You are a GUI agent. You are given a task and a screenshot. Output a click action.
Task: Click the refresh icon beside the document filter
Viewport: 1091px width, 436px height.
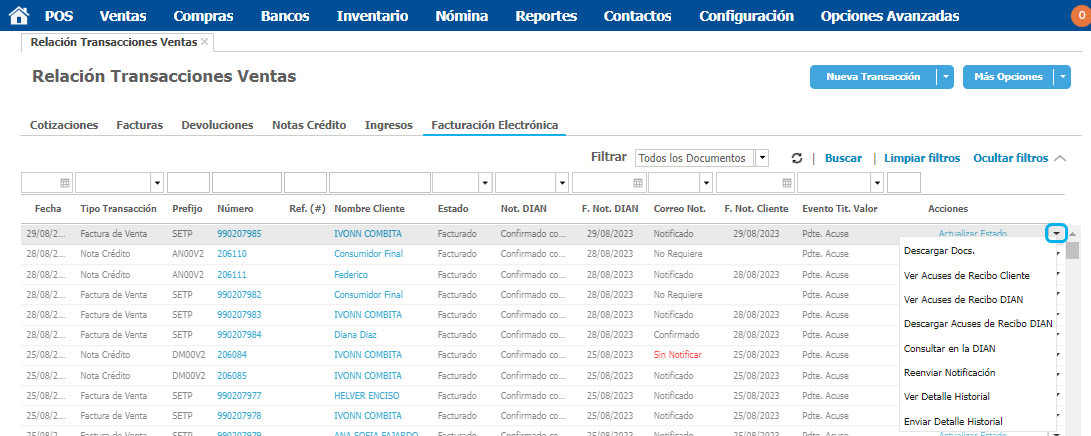click(796, 158)
